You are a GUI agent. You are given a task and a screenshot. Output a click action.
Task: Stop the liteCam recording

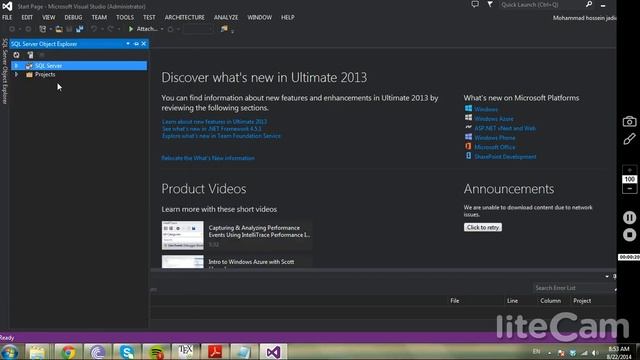point(629,235)
